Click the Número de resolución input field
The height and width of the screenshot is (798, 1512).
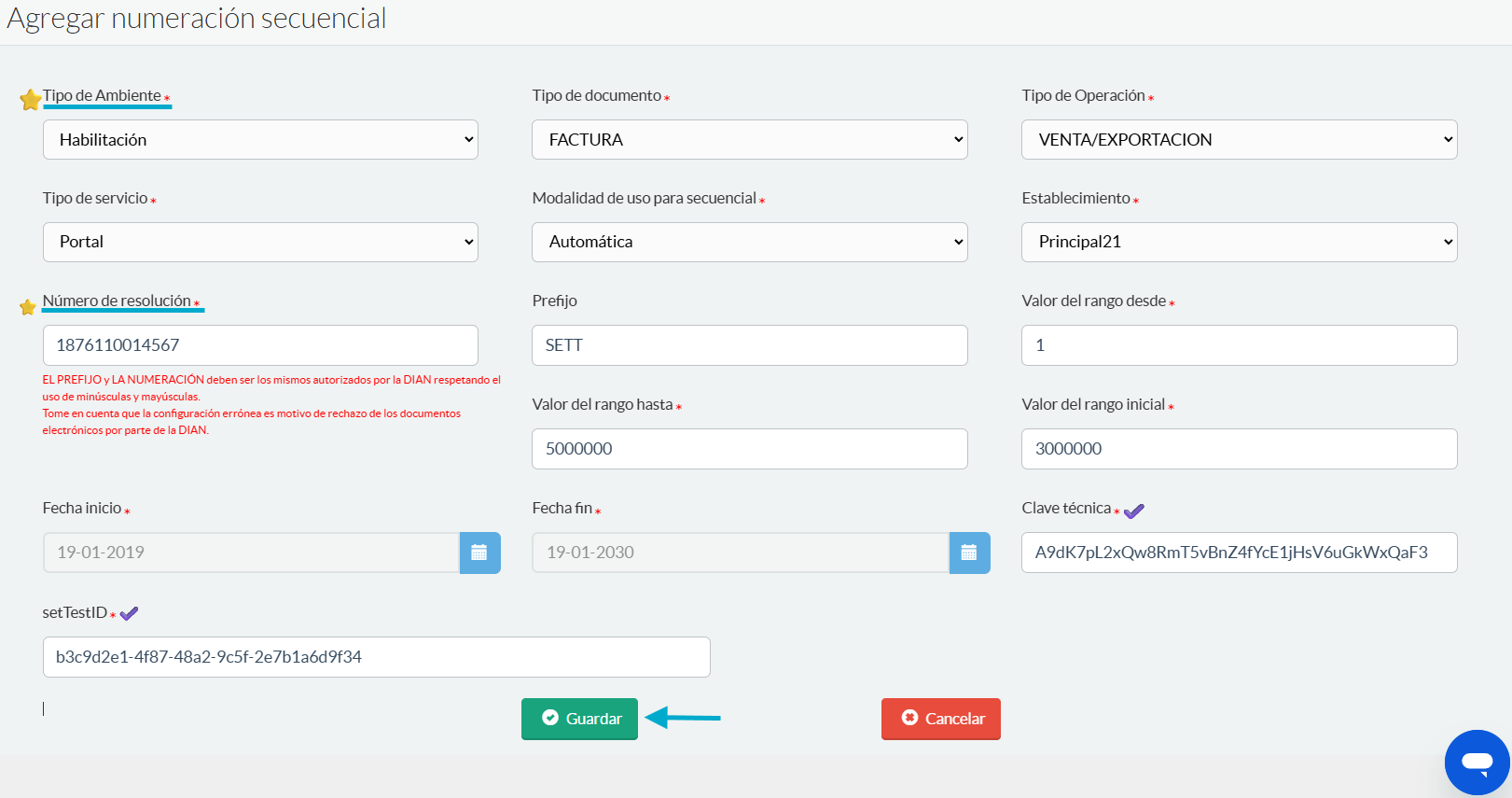260,345
